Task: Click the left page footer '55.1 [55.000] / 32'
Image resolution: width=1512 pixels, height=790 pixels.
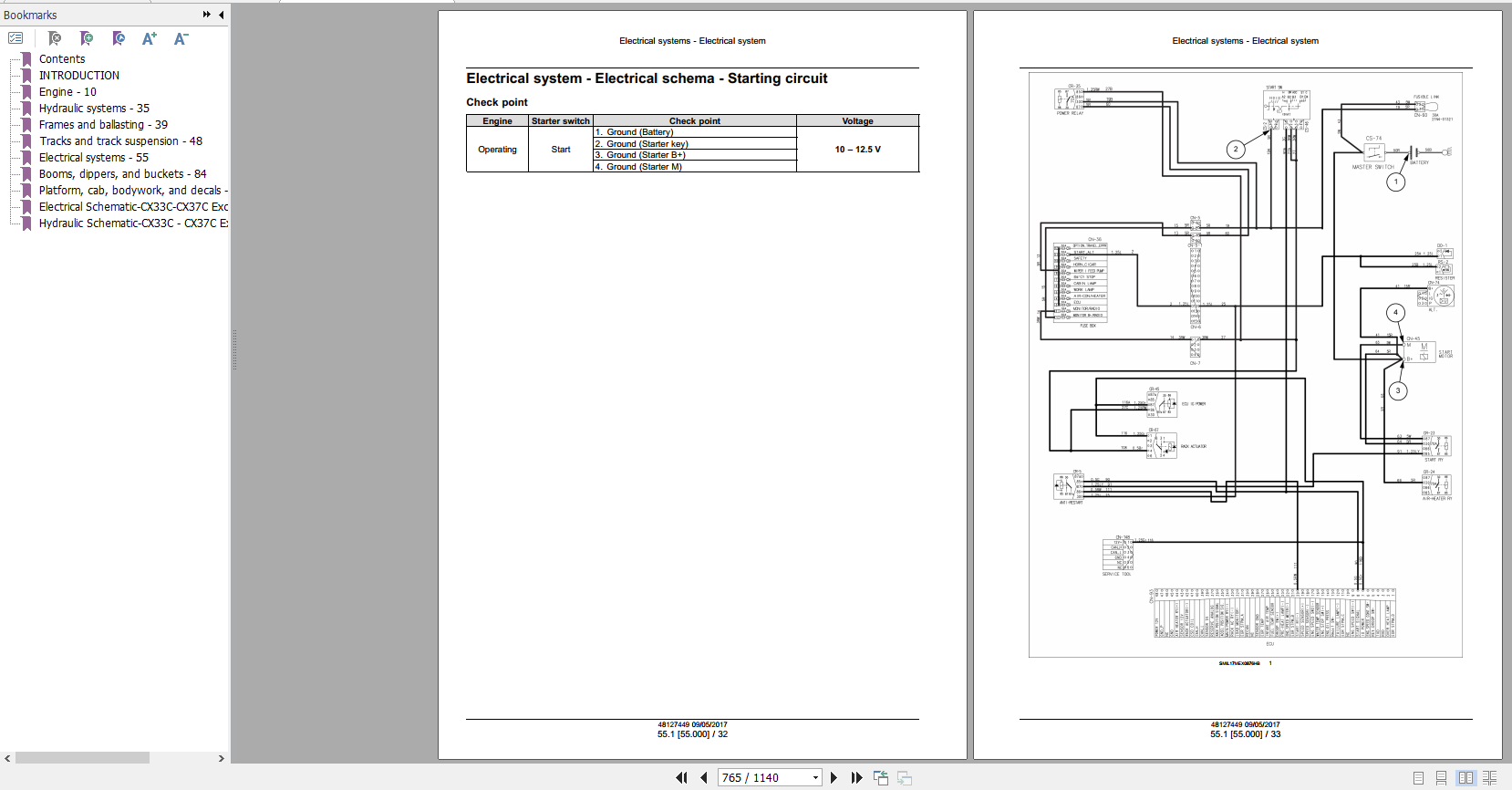Action: 692,734
